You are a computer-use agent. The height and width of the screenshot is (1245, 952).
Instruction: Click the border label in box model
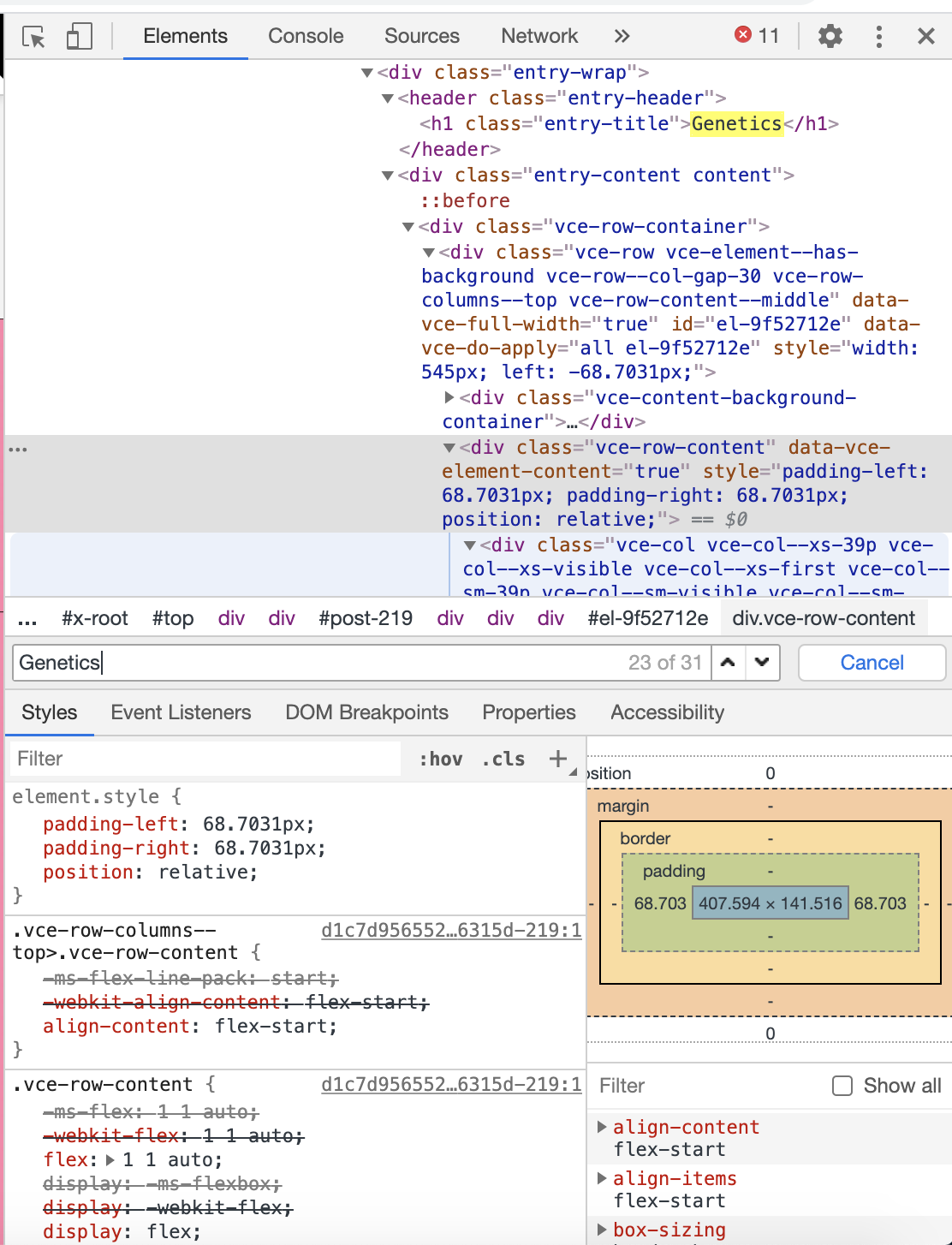pyautogui.click(x=646, y=838)
